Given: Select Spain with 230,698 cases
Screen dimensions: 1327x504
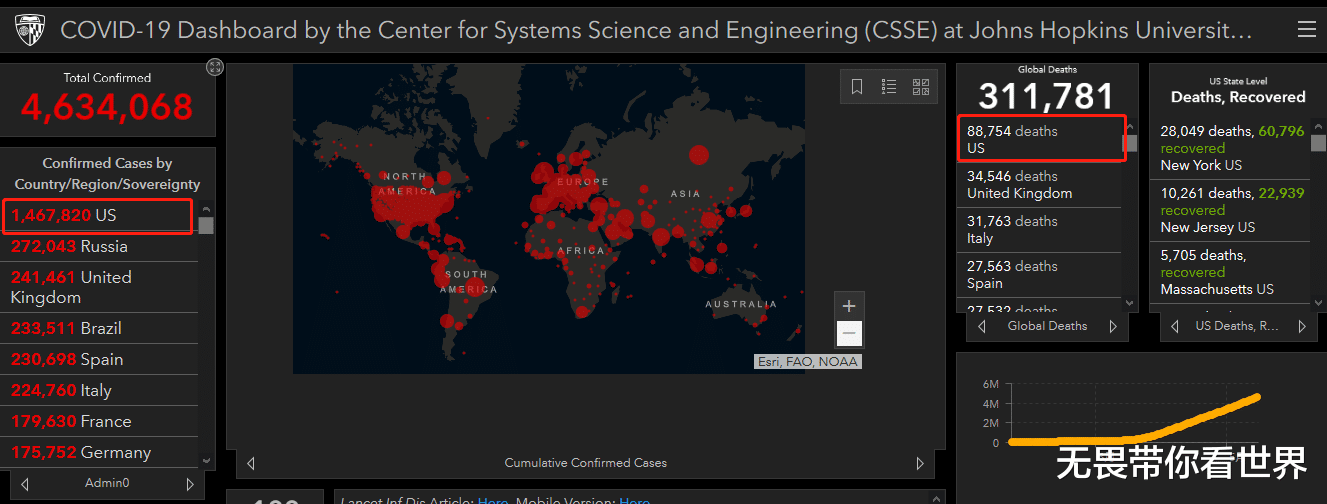Looking at the screenshot, I should tap(100, 359).
